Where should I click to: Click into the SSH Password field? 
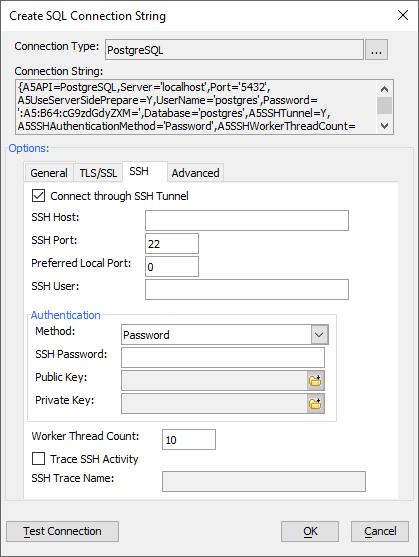point(223,357)
